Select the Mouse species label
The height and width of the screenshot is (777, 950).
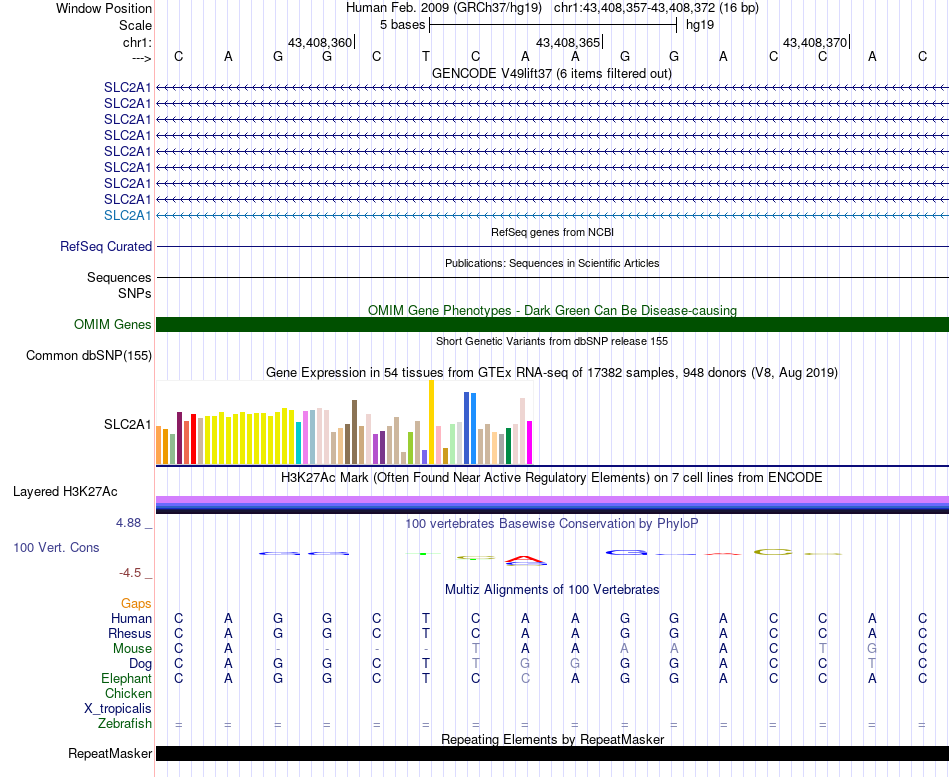132,649
